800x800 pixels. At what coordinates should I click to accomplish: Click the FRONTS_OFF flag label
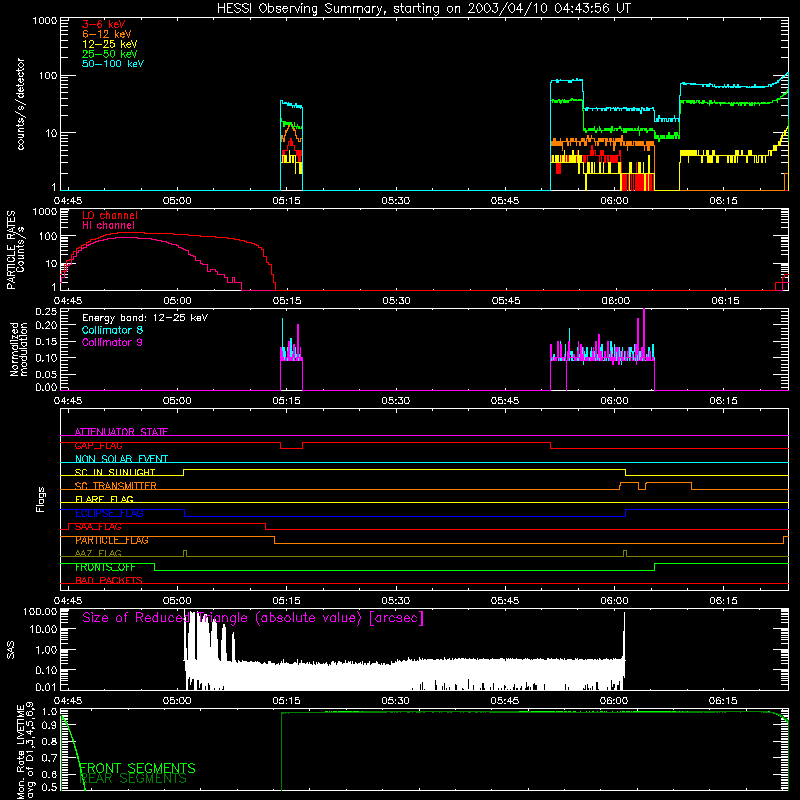pos(105,567)
